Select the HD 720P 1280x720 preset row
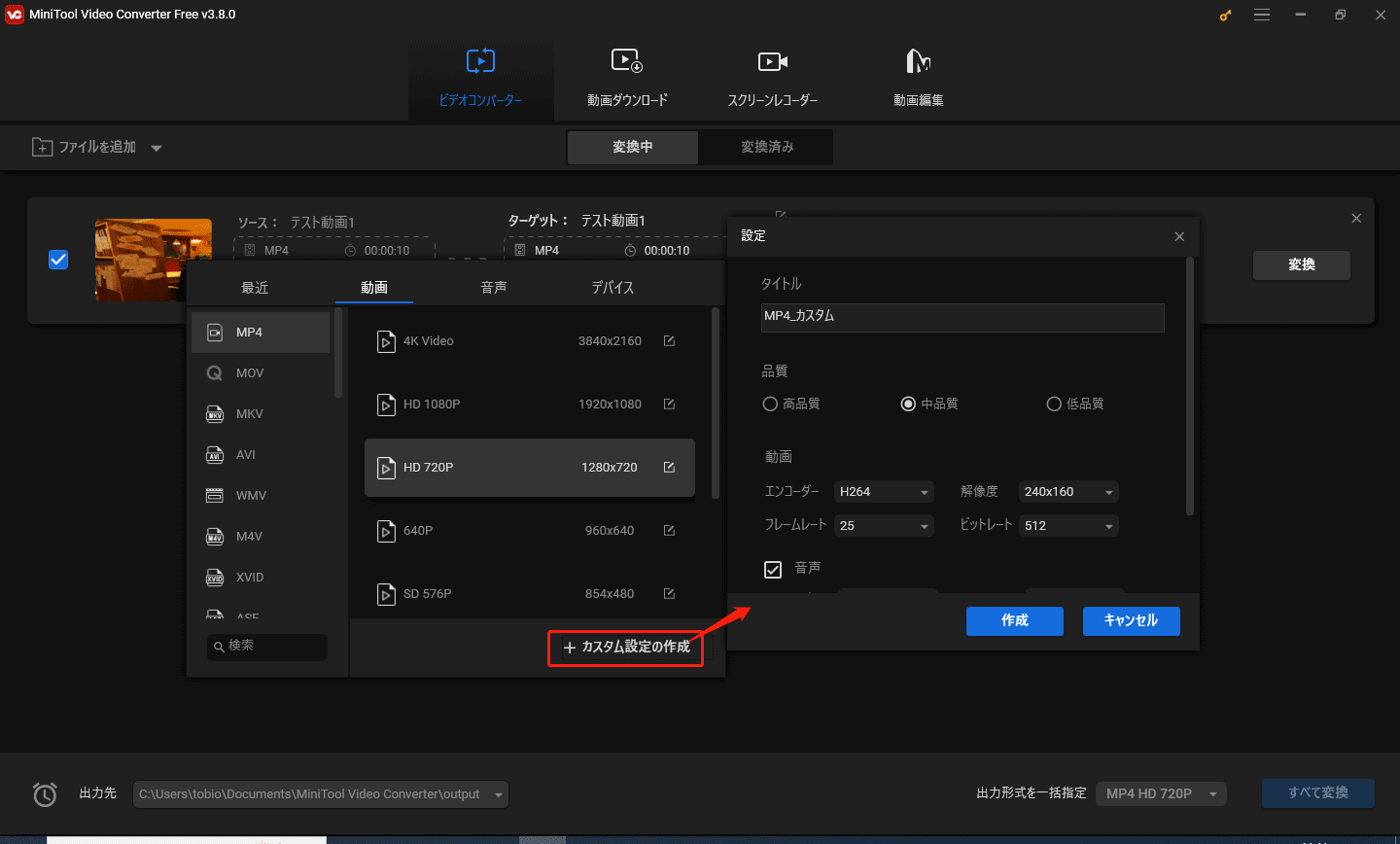The height and width of the screenshot is (844, 1400). 530,468
